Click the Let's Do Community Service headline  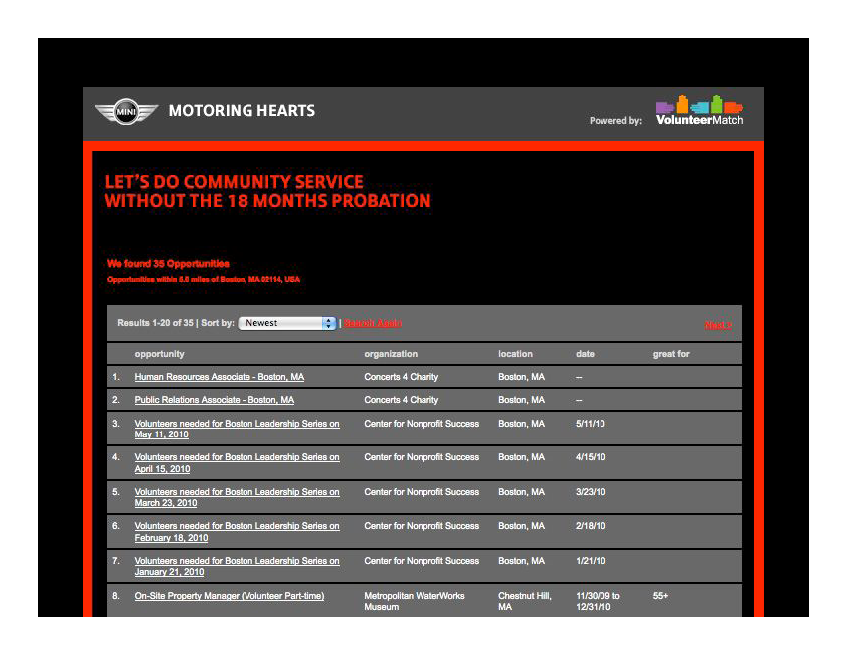tap(267, 191)
